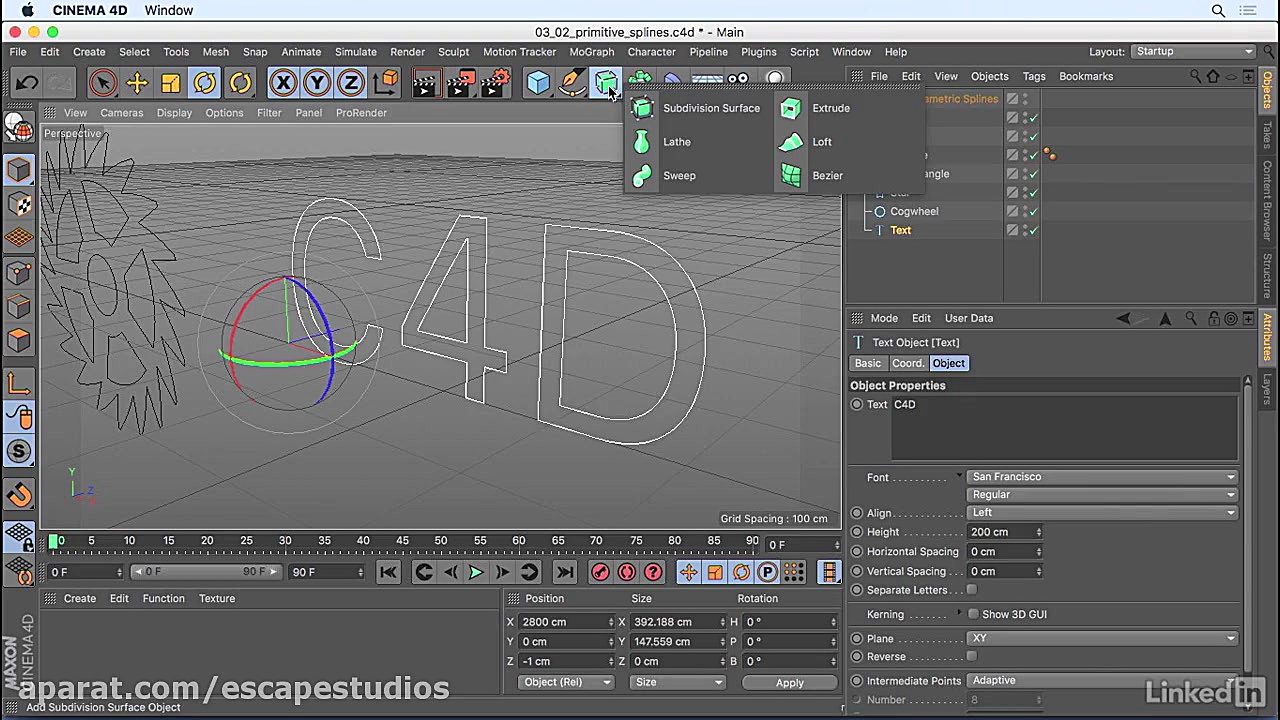Screen dimensions: 1280x720
Task: Pick the Sweep generator from popup
Action: click(x=642, y=176)
